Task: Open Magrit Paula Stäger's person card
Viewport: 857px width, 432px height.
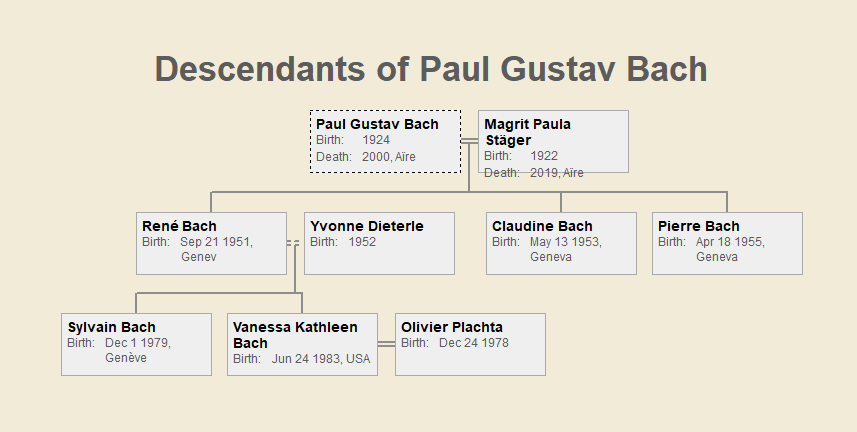Action: tap(553, 141)
